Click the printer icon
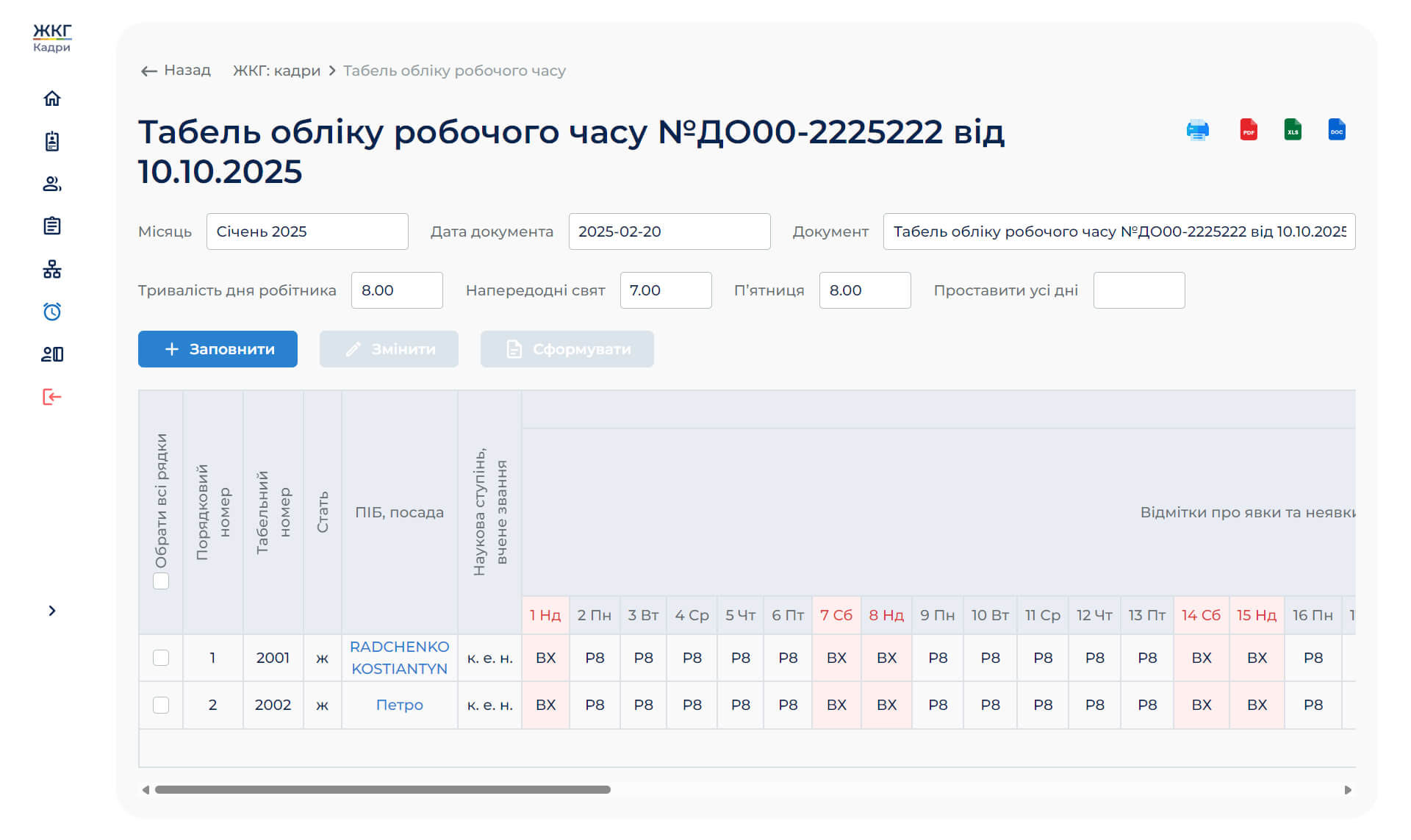 pos(1197,130)
